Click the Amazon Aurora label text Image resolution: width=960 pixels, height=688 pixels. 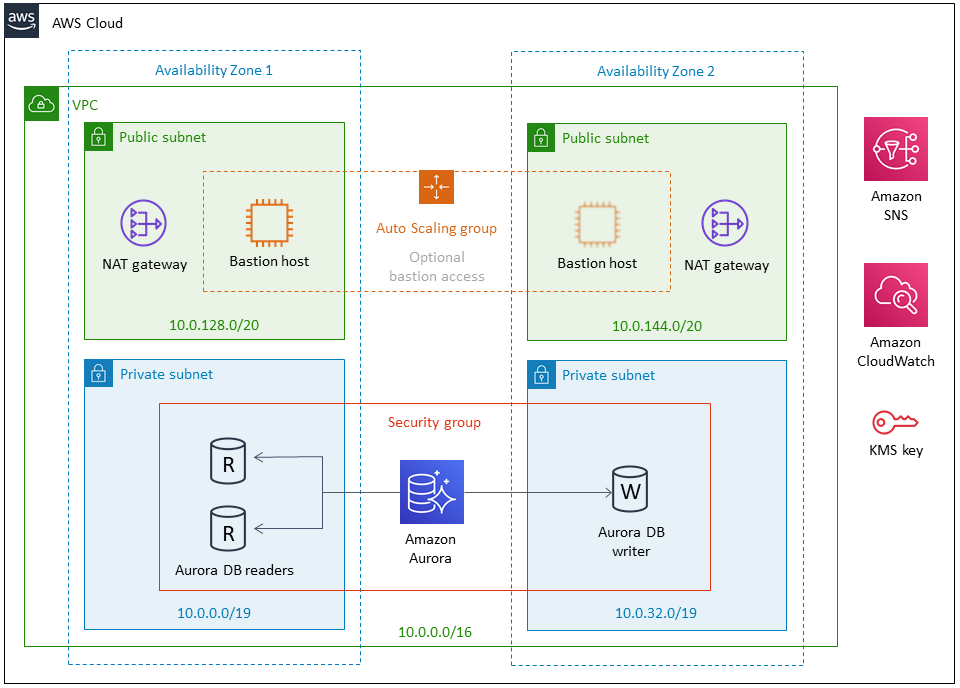pyautogui.click(x=430, y=549)
